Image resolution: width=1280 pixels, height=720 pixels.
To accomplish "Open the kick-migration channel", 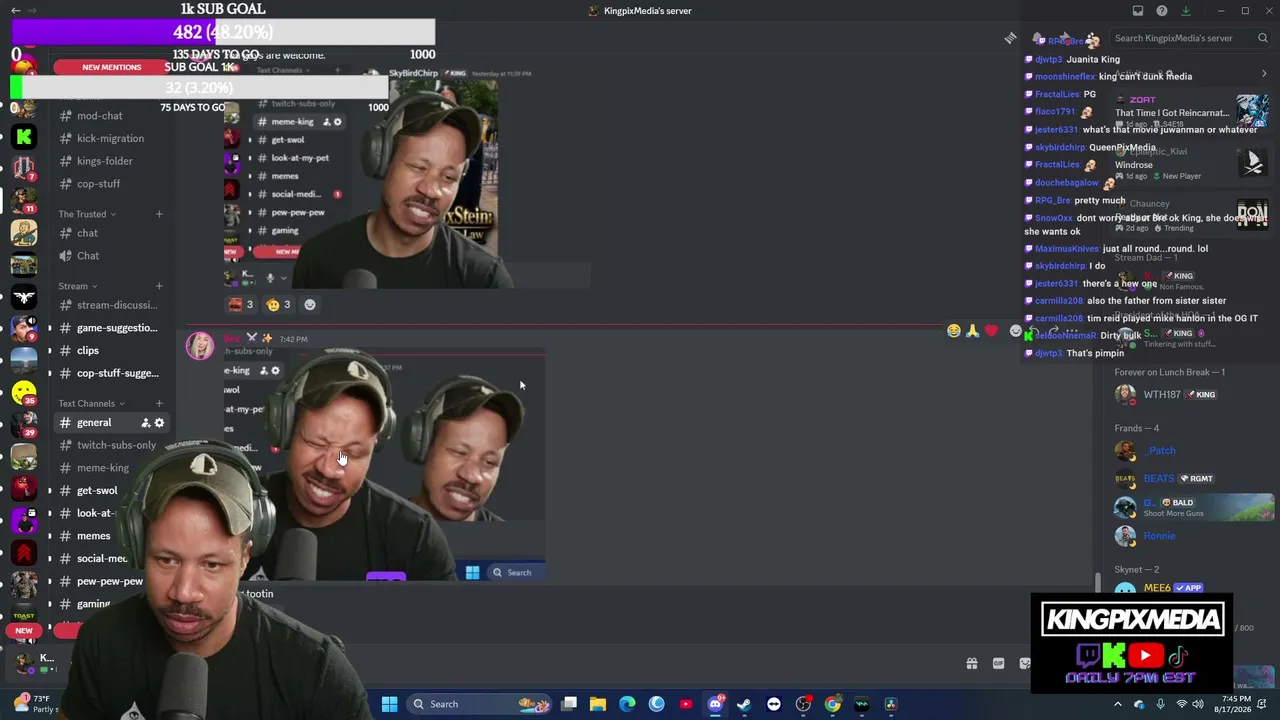I will (x=110, y=138).
